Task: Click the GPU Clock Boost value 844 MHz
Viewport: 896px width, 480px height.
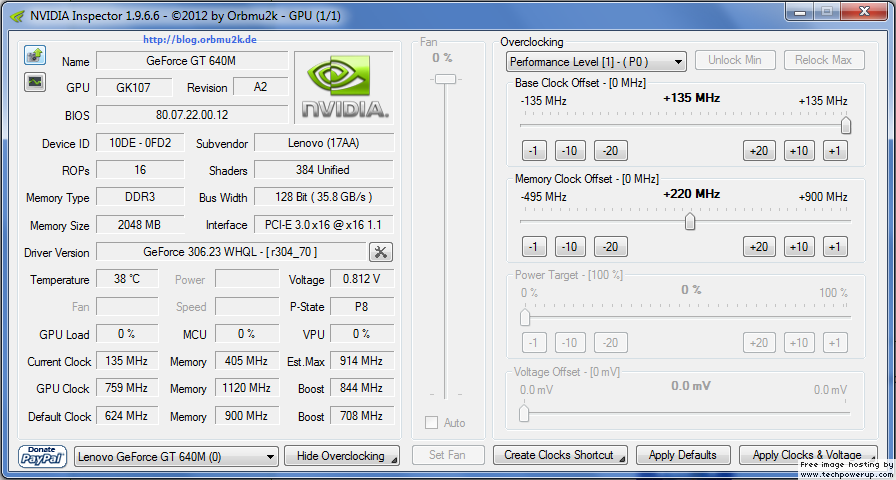Action: pos(362,389)
